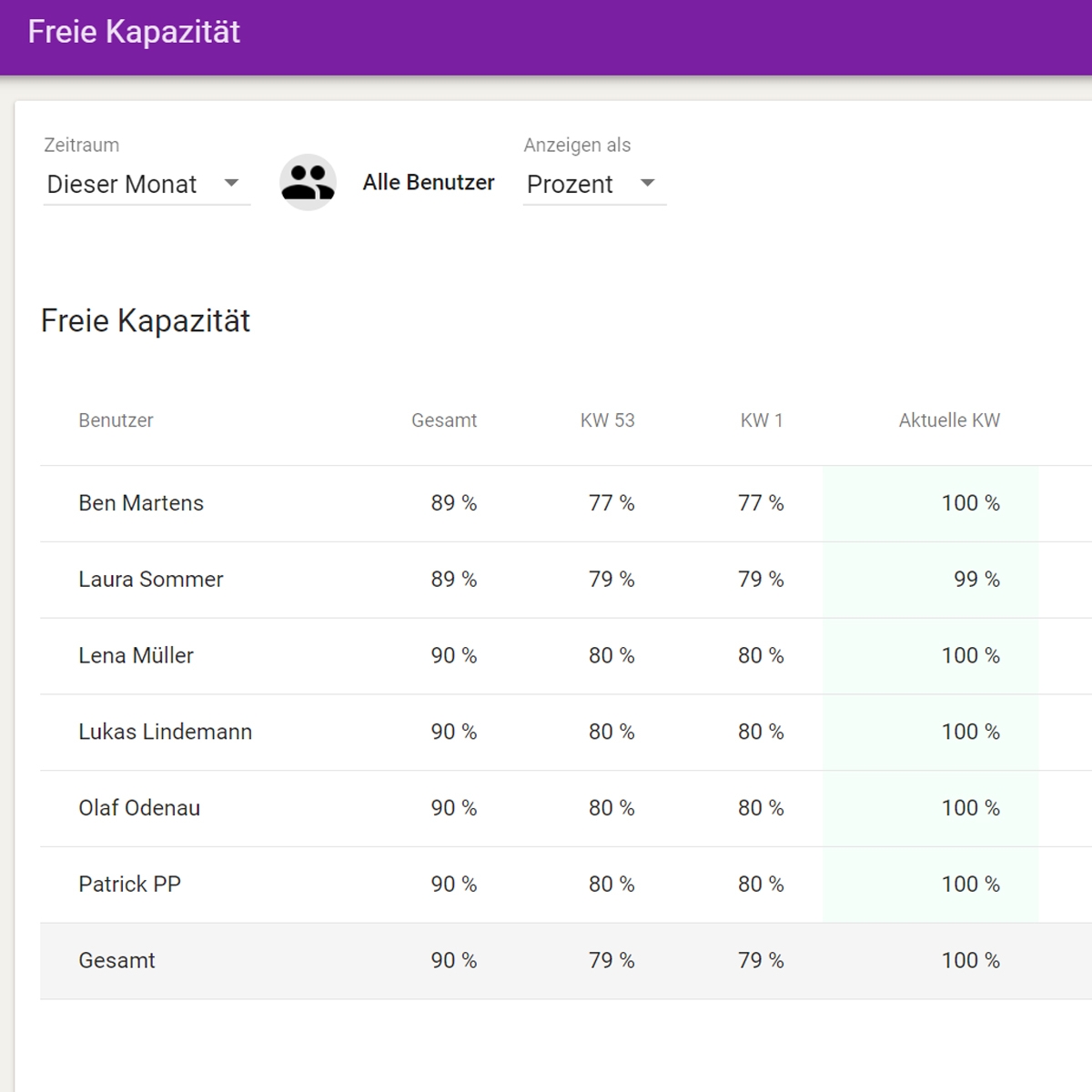Viewport: 1092px width, 1092px height.
Task: Click the Patrick PP user name
Action: point(129,884)
